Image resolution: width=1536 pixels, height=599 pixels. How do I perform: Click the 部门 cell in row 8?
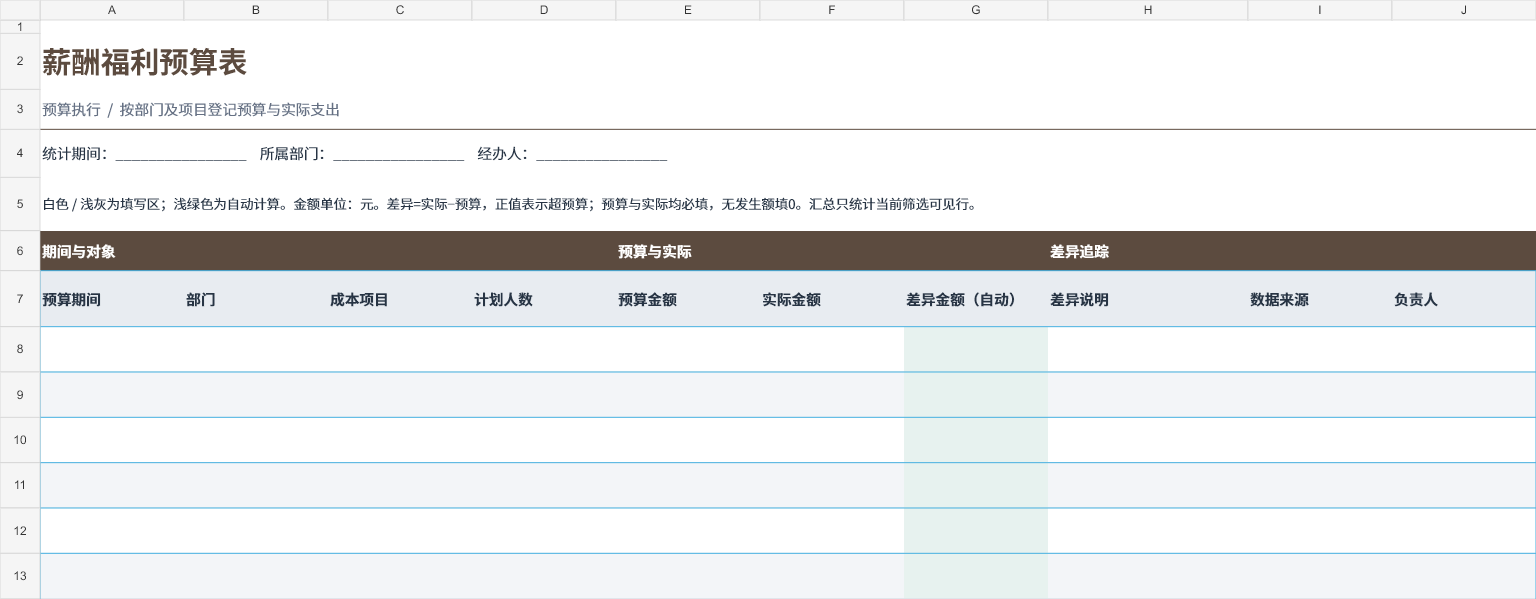256,349
